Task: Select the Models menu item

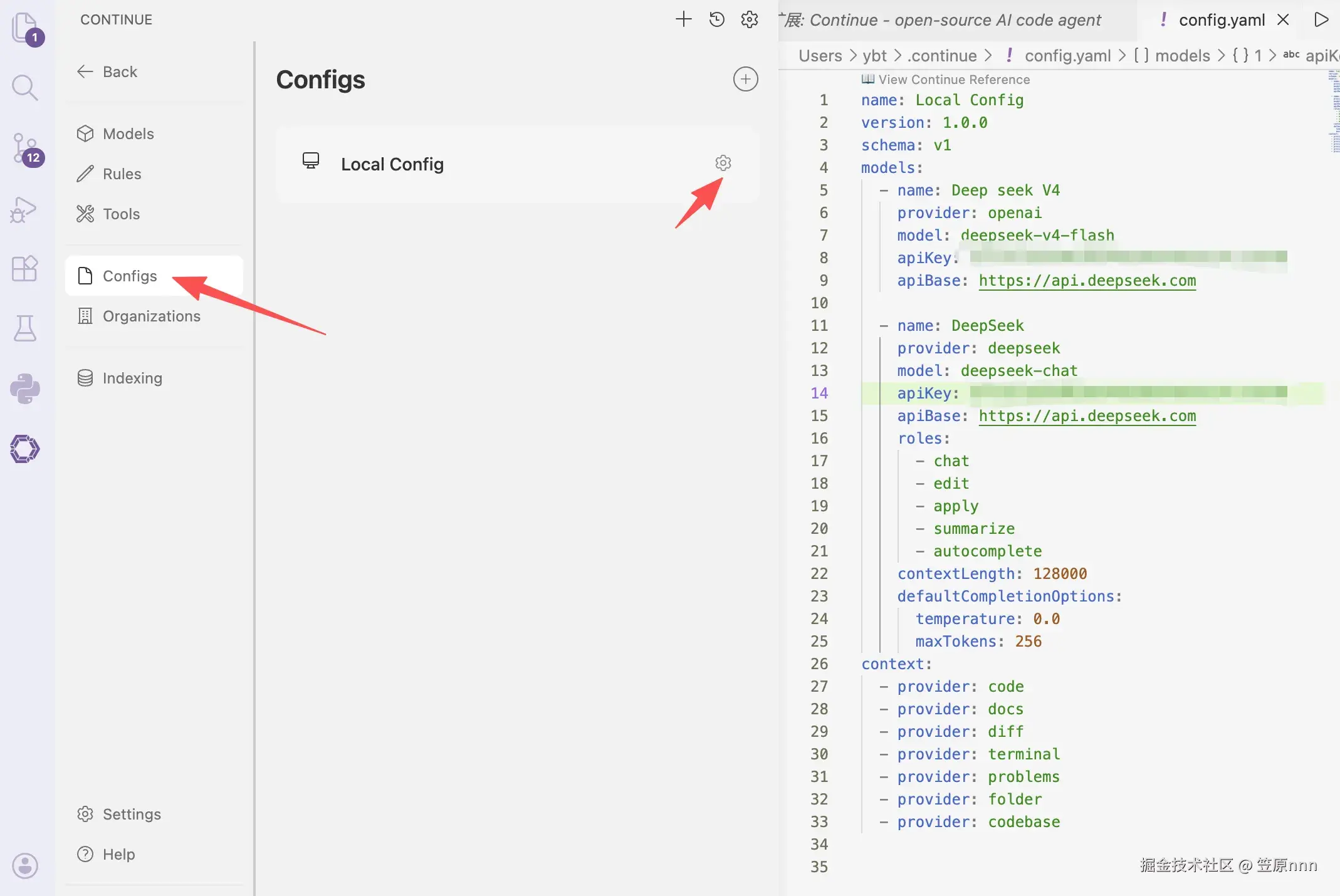Action: coord(128,133)
